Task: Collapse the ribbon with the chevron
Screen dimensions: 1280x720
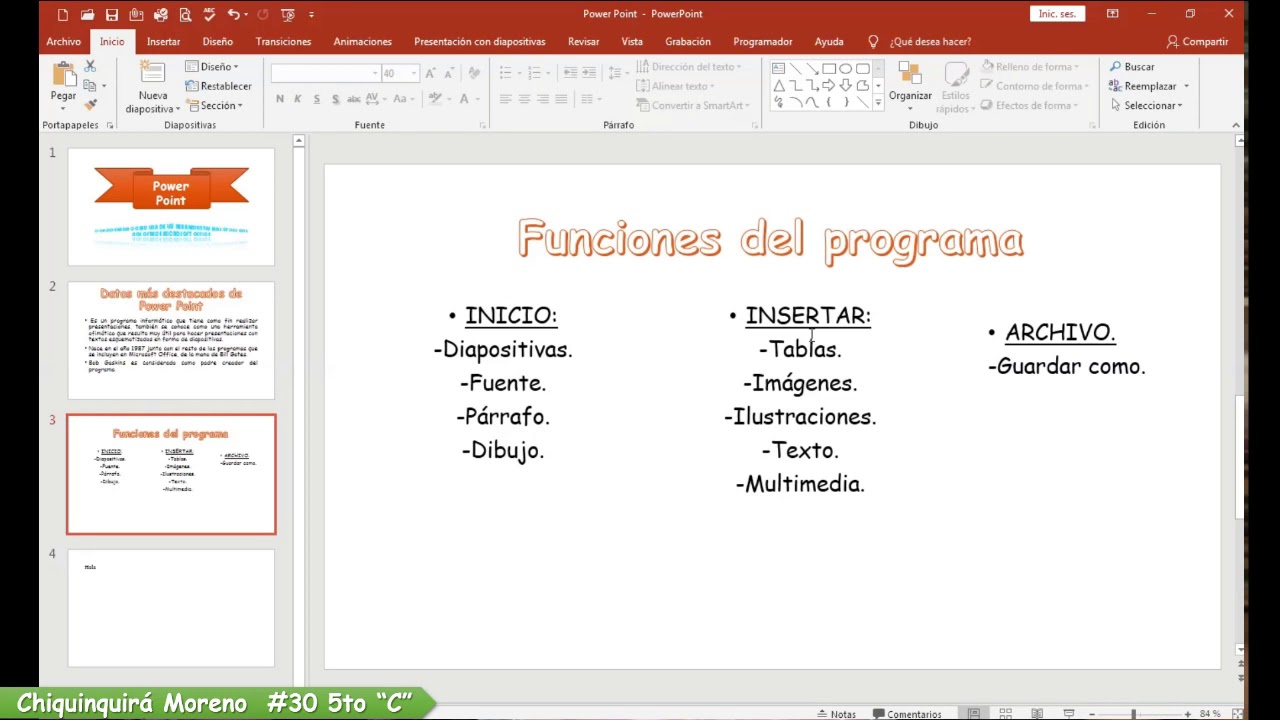Action: [1236, 125]
